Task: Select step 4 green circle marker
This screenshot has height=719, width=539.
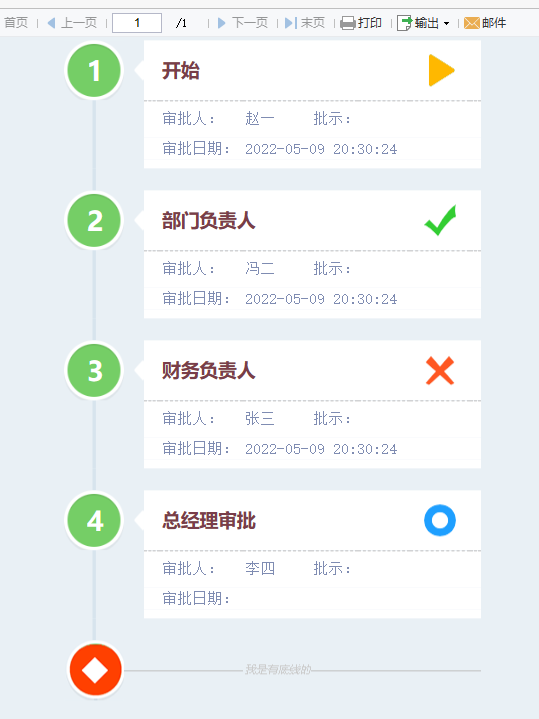Action: tap(94, 520)
